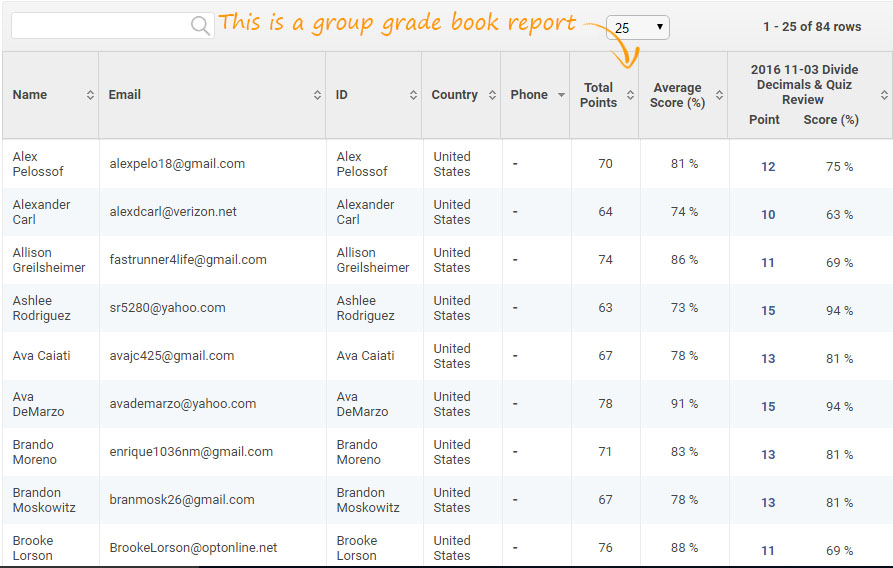This screenshot has width=893, height=568.
Task: Open email alexpelo18@gmail.com
Action: coord(177,164)
